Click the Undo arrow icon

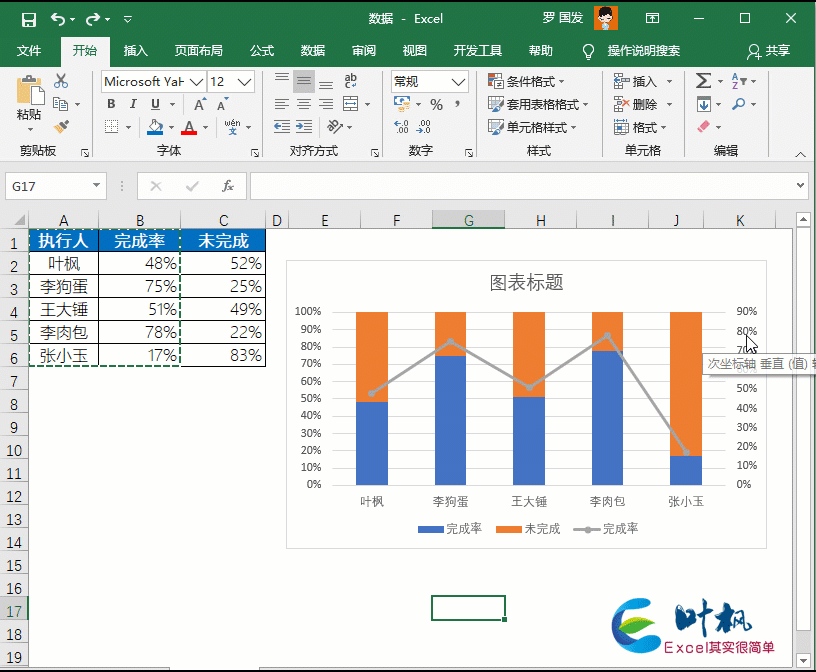[x=57, y=18]
